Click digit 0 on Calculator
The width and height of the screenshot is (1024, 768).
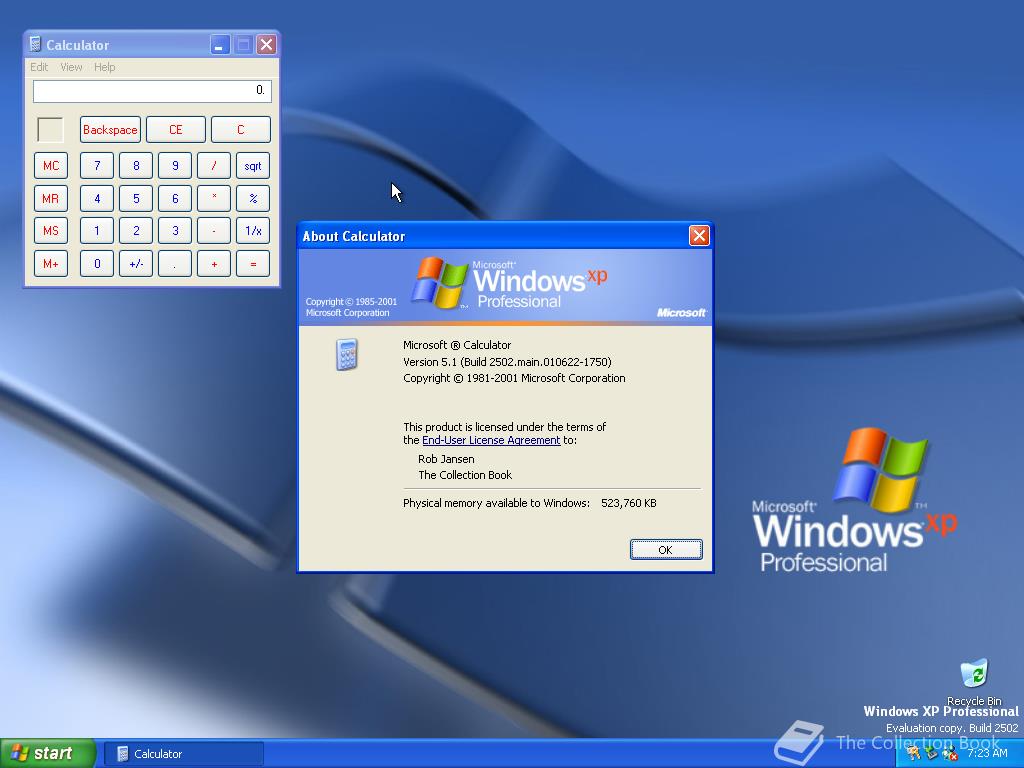[x=97, y=264]
